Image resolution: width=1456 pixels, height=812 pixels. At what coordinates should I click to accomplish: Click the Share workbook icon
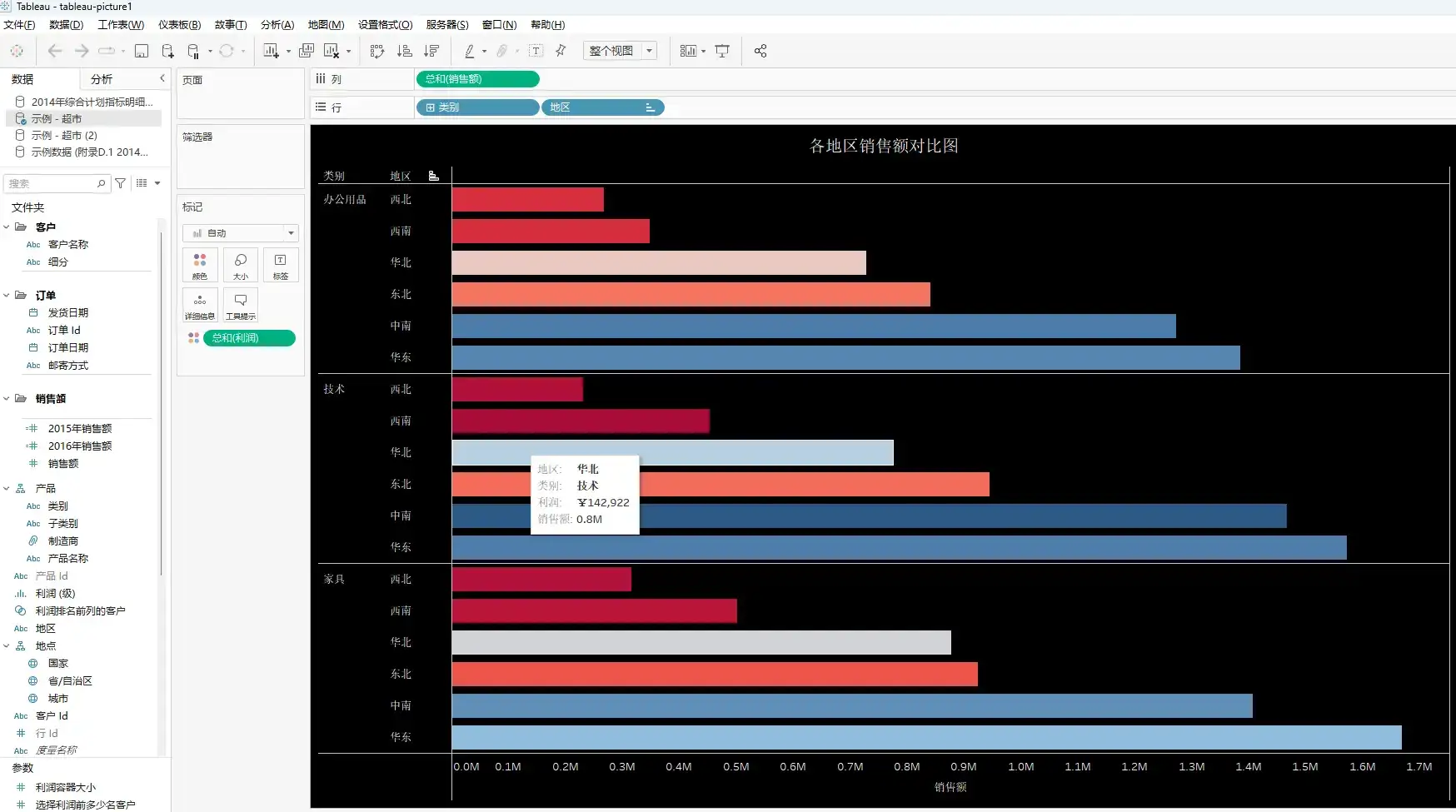tap(760, 51)
